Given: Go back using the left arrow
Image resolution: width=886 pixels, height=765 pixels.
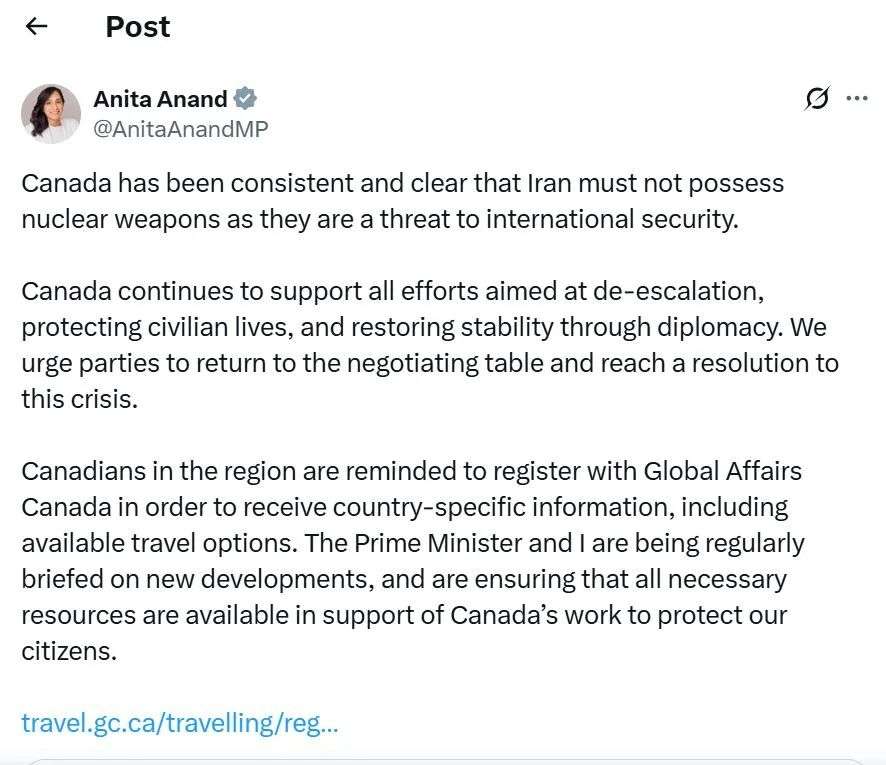Looking at the screenshot, I should [x=37, y=26].
